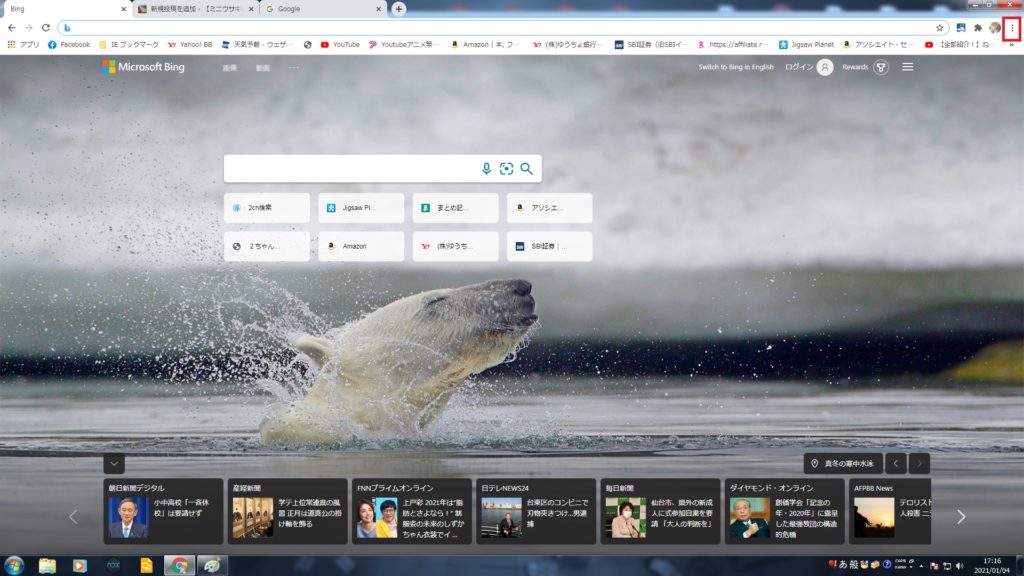Screen dimensions: 1024x576
Task: Open the Bing hamburger settings menu
Action: [x=908, y=67]
